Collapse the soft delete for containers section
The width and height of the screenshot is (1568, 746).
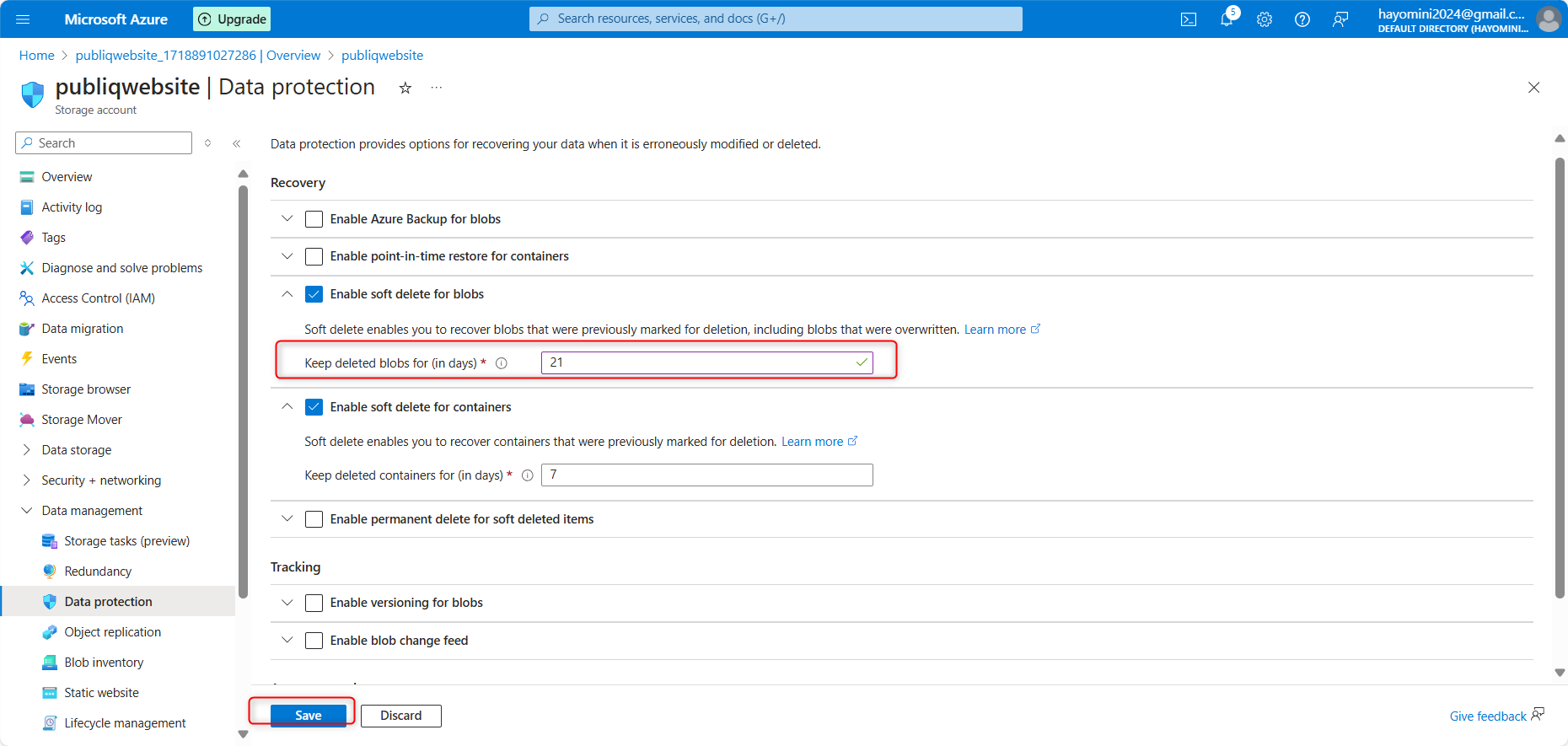287,406
